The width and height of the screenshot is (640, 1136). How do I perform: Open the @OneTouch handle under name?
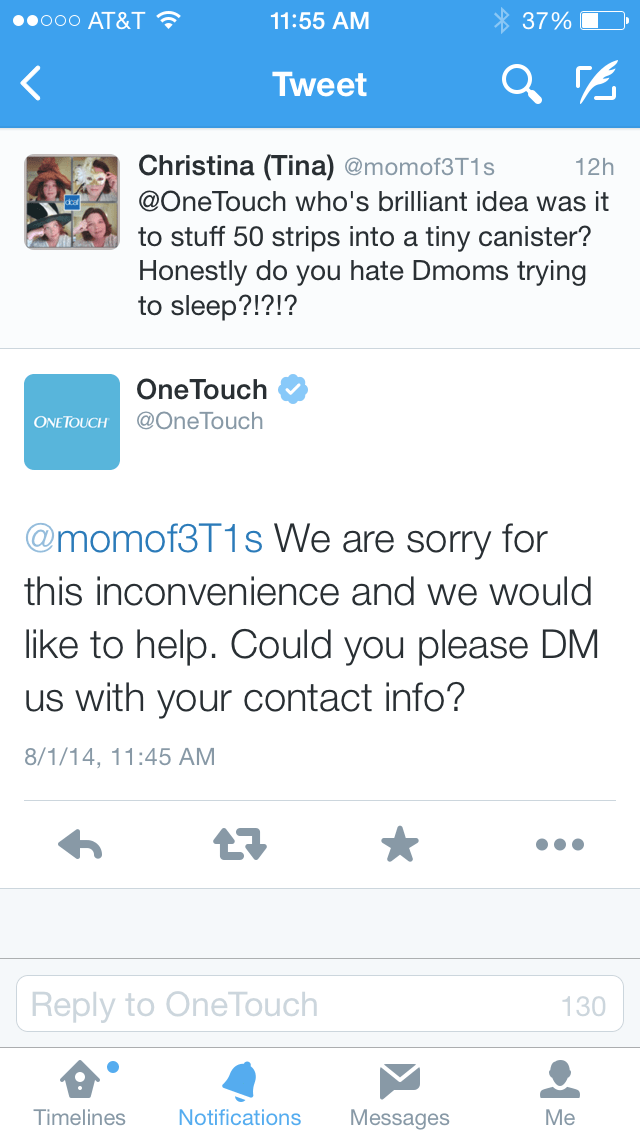[200, 422]
